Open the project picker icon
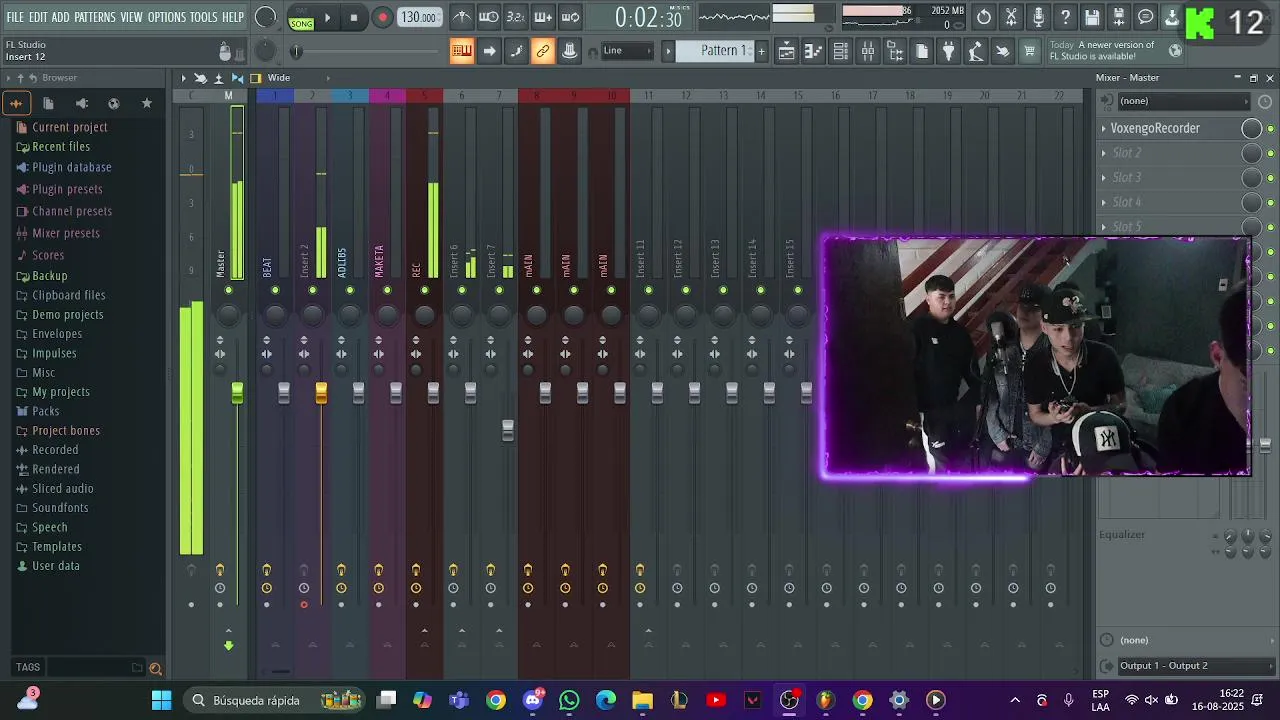Viewport: 1280px width, 720px height. click(922, 52)
